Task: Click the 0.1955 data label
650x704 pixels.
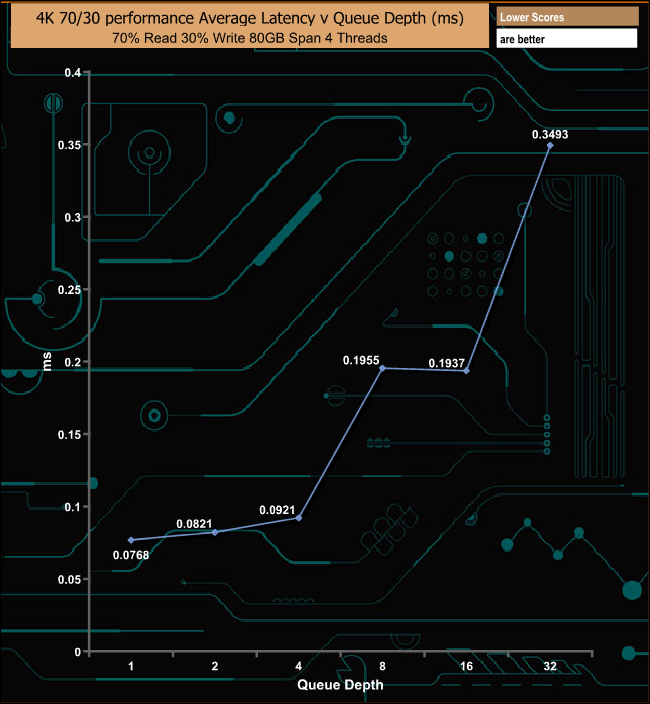Action: pyautogui.click(x=361, y=360)
